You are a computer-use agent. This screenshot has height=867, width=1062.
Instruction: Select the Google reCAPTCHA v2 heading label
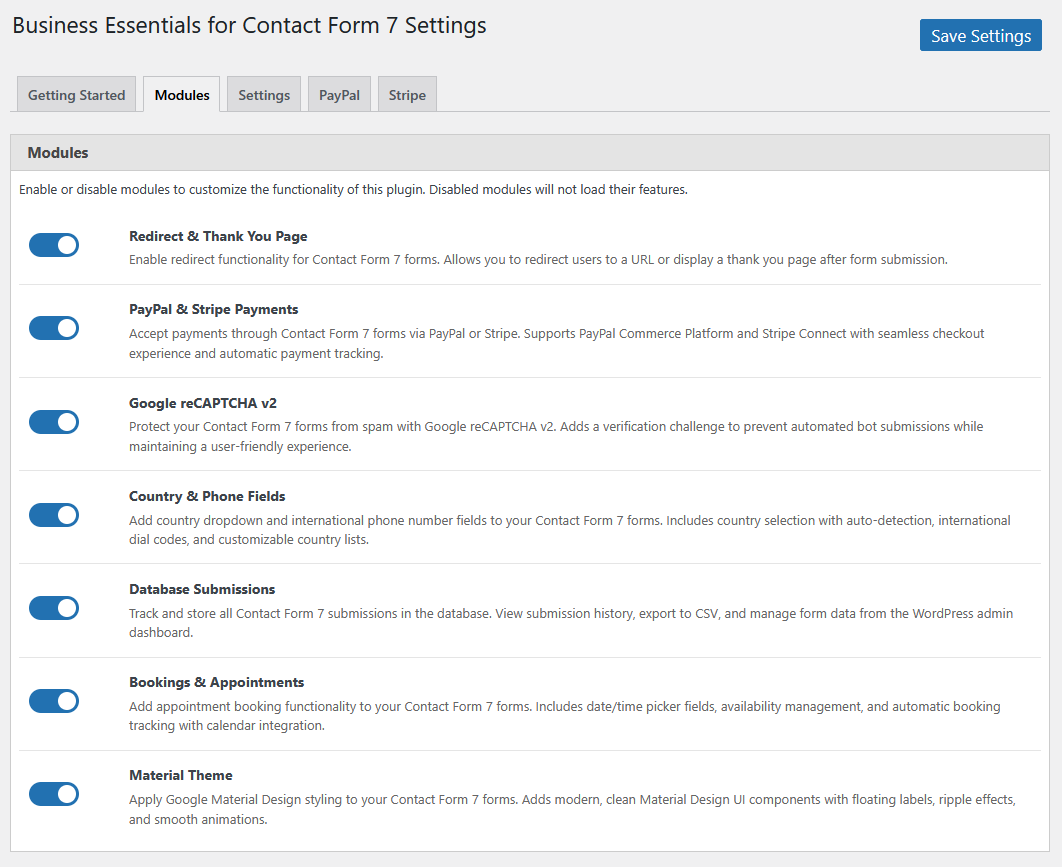tap(203, 403)
